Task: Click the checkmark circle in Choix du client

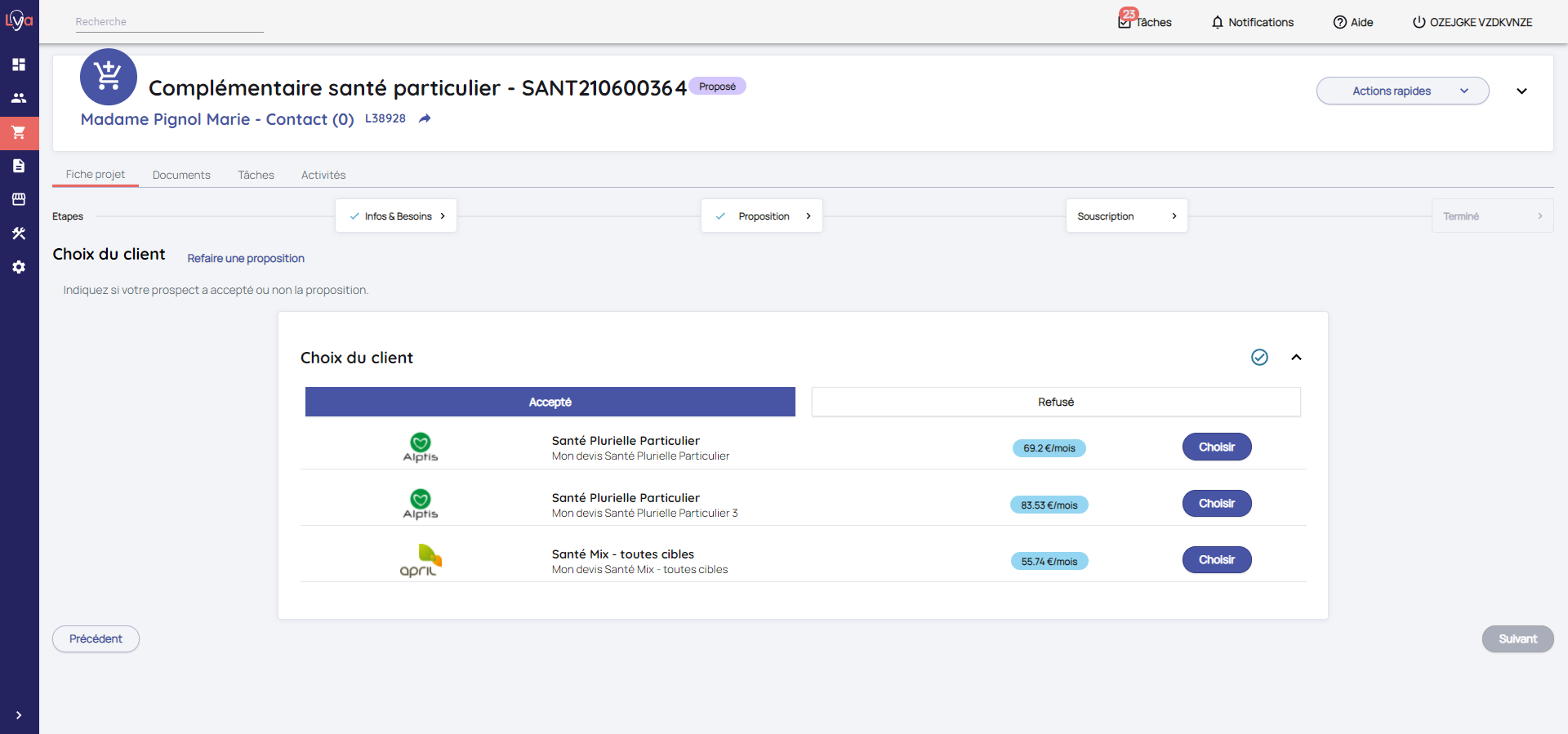Action: [x=1259, y=358]
